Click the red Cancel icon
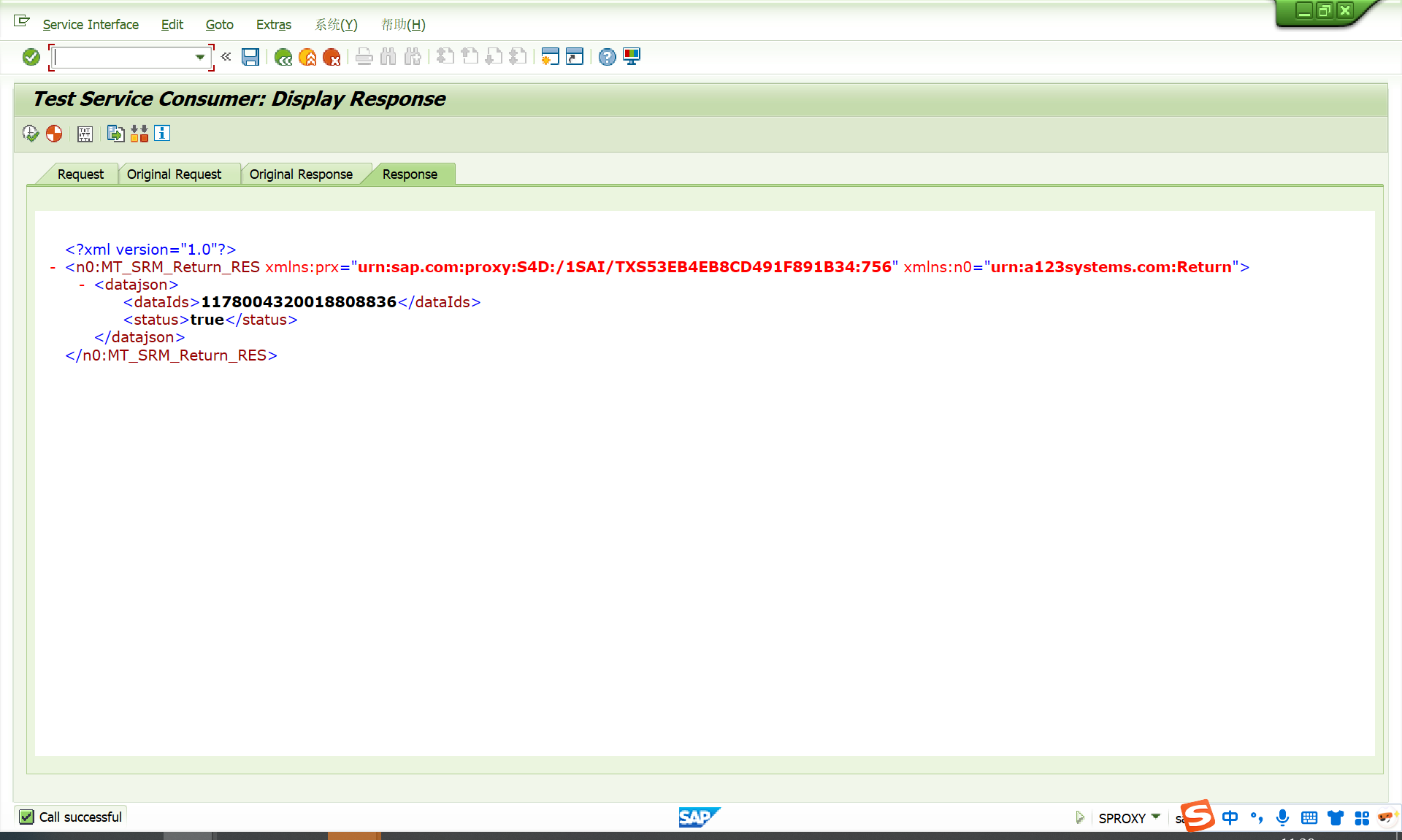 click(332, 57)
